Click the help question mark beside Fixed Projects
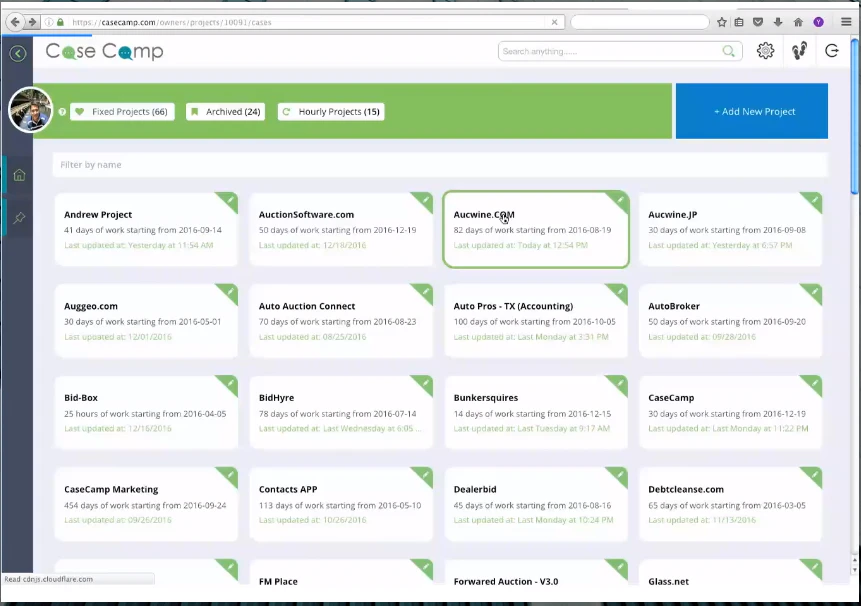Image resolution: width=861 pixels, height=606 pixels. coord(62,112)
